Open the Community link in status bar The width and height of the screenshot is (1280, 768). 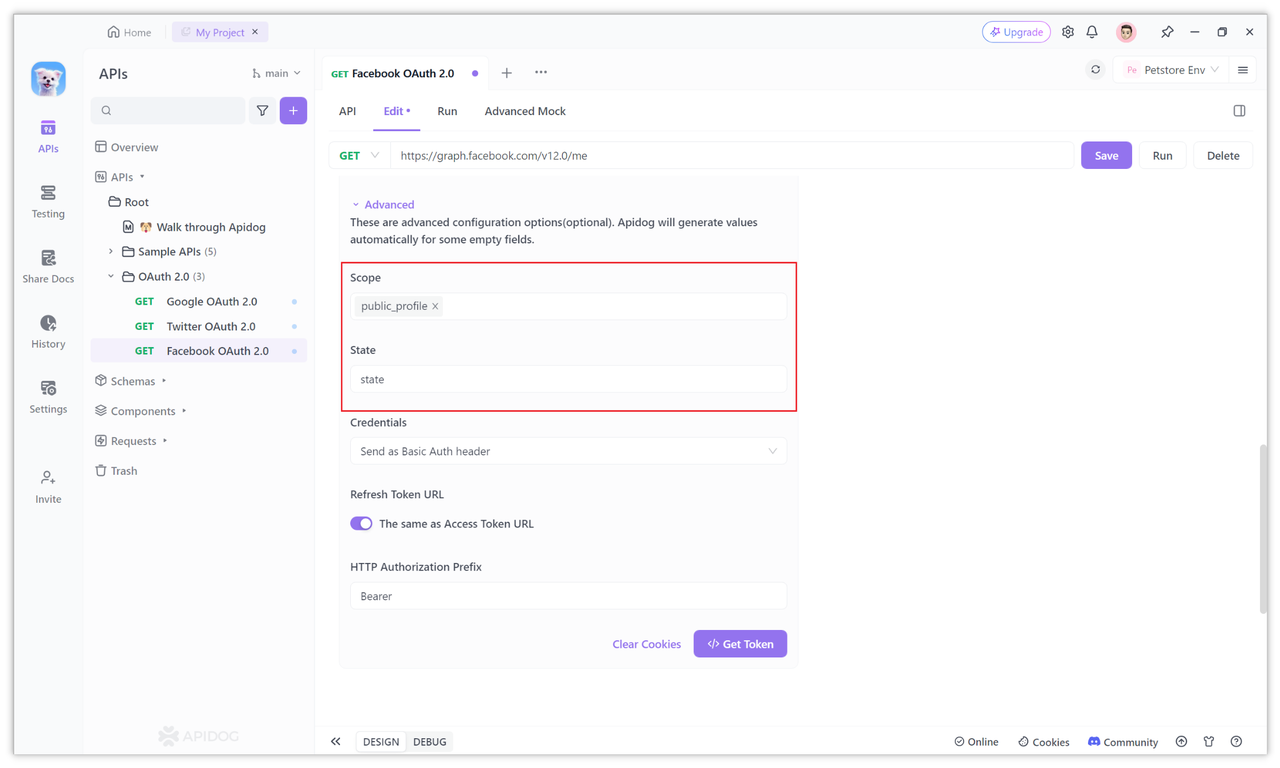[1122, 742]
